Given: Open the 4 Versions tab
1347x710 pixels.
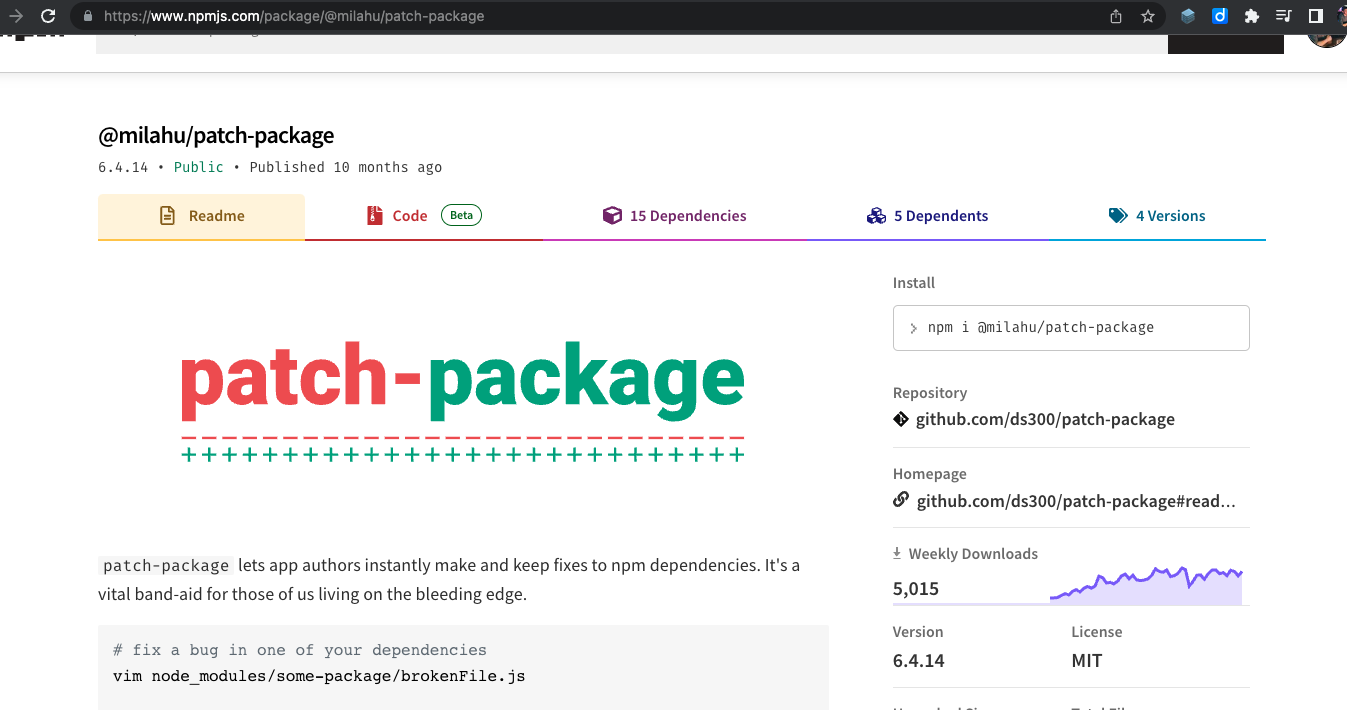Looking at the screenshot, I should pyautogui.click(x=1157, y=217).
